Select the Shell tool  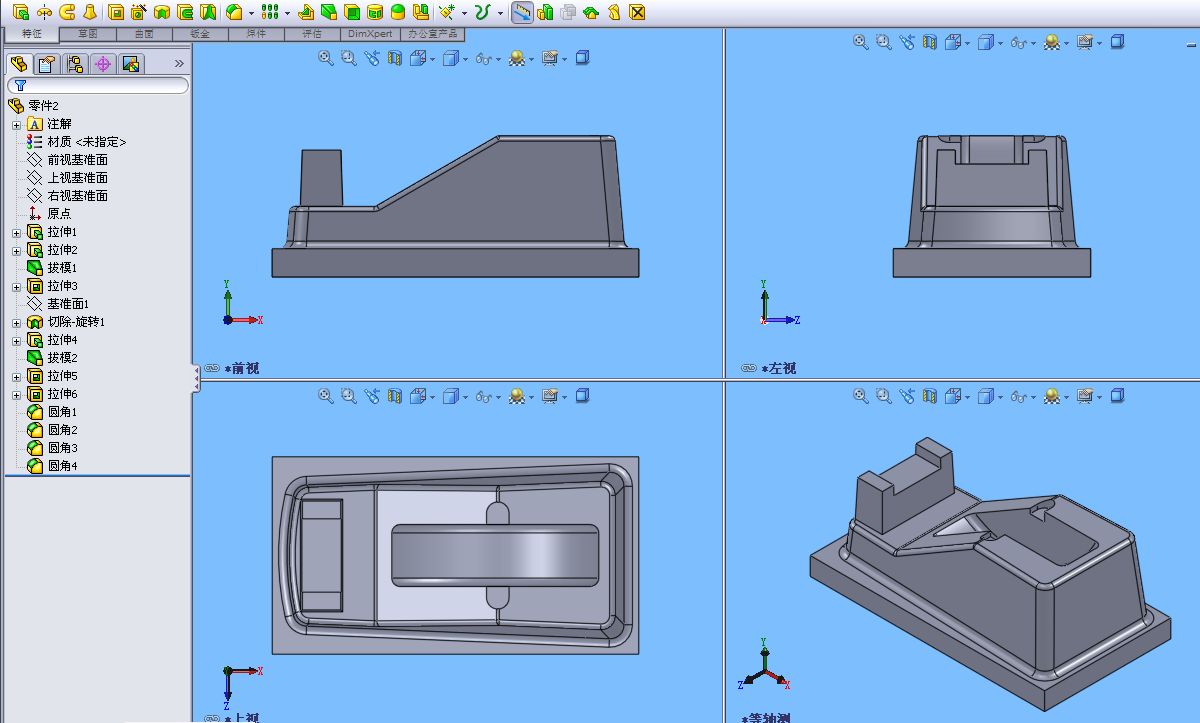[352, 12]
